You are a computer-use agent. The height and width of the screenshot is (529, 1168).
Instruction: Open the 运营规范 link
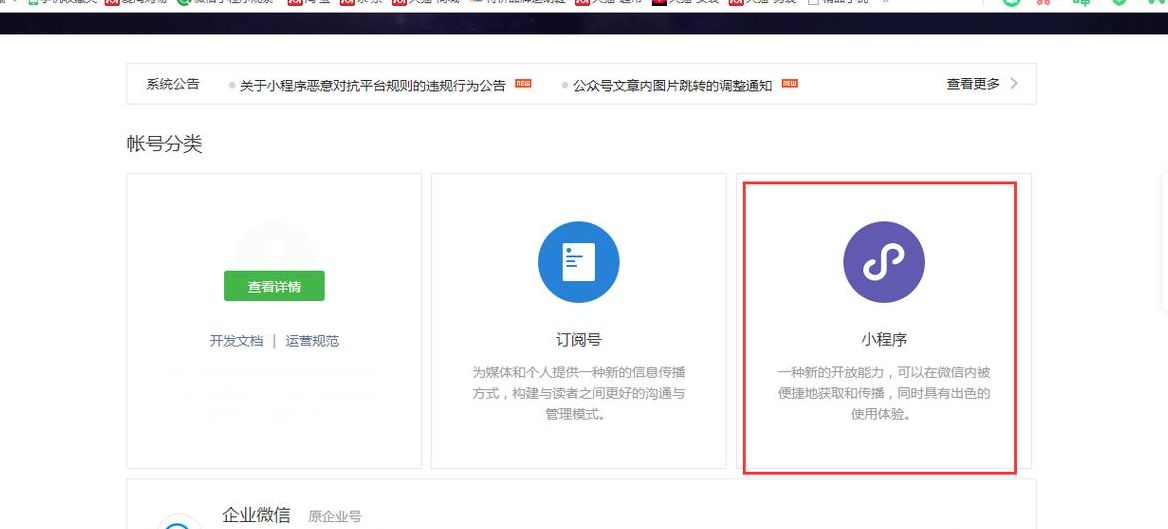(x=312, y=341)
